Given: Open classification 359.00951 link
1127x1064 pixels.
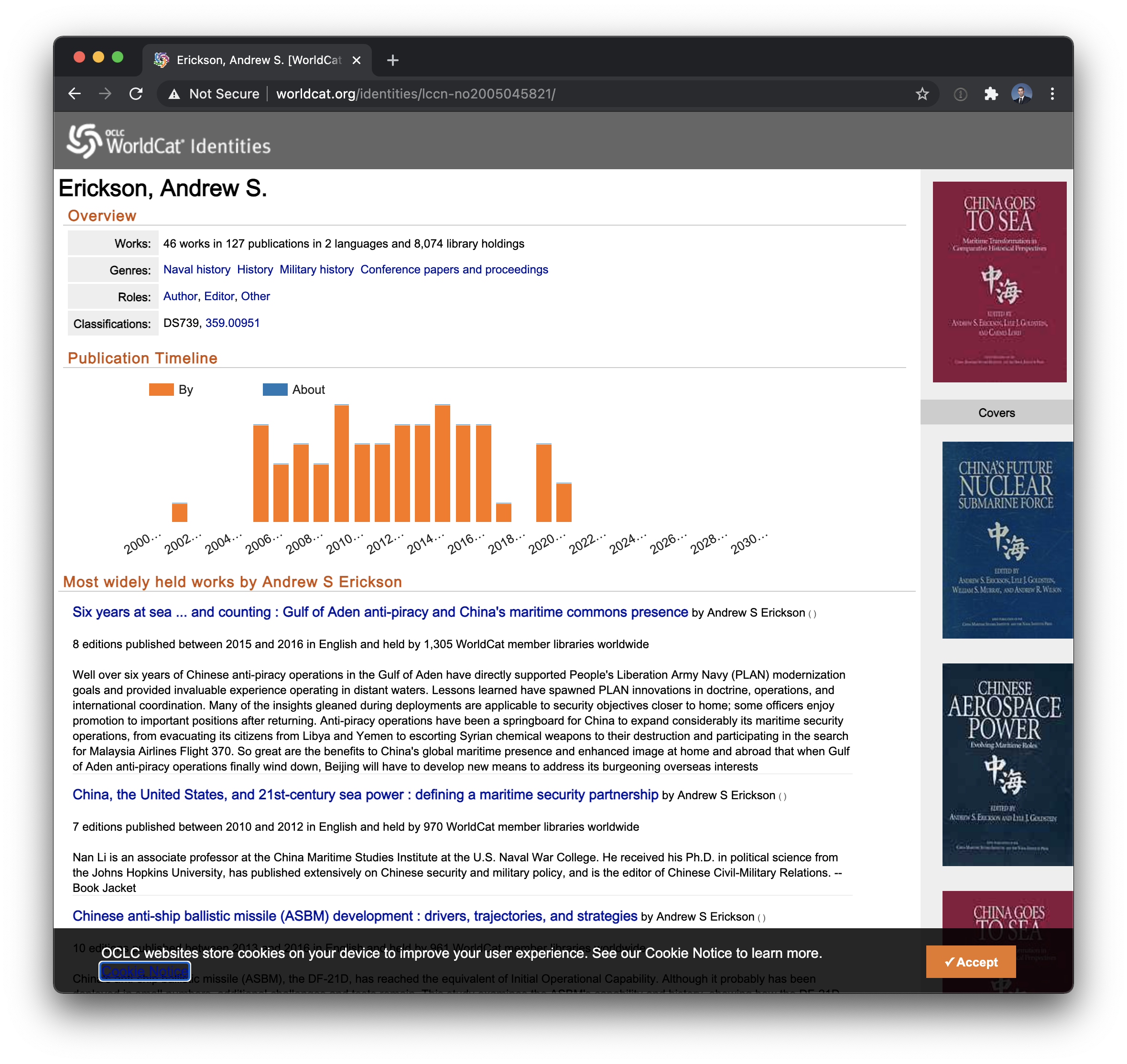Looking at the screenshot, I should (x=233, y=323).
